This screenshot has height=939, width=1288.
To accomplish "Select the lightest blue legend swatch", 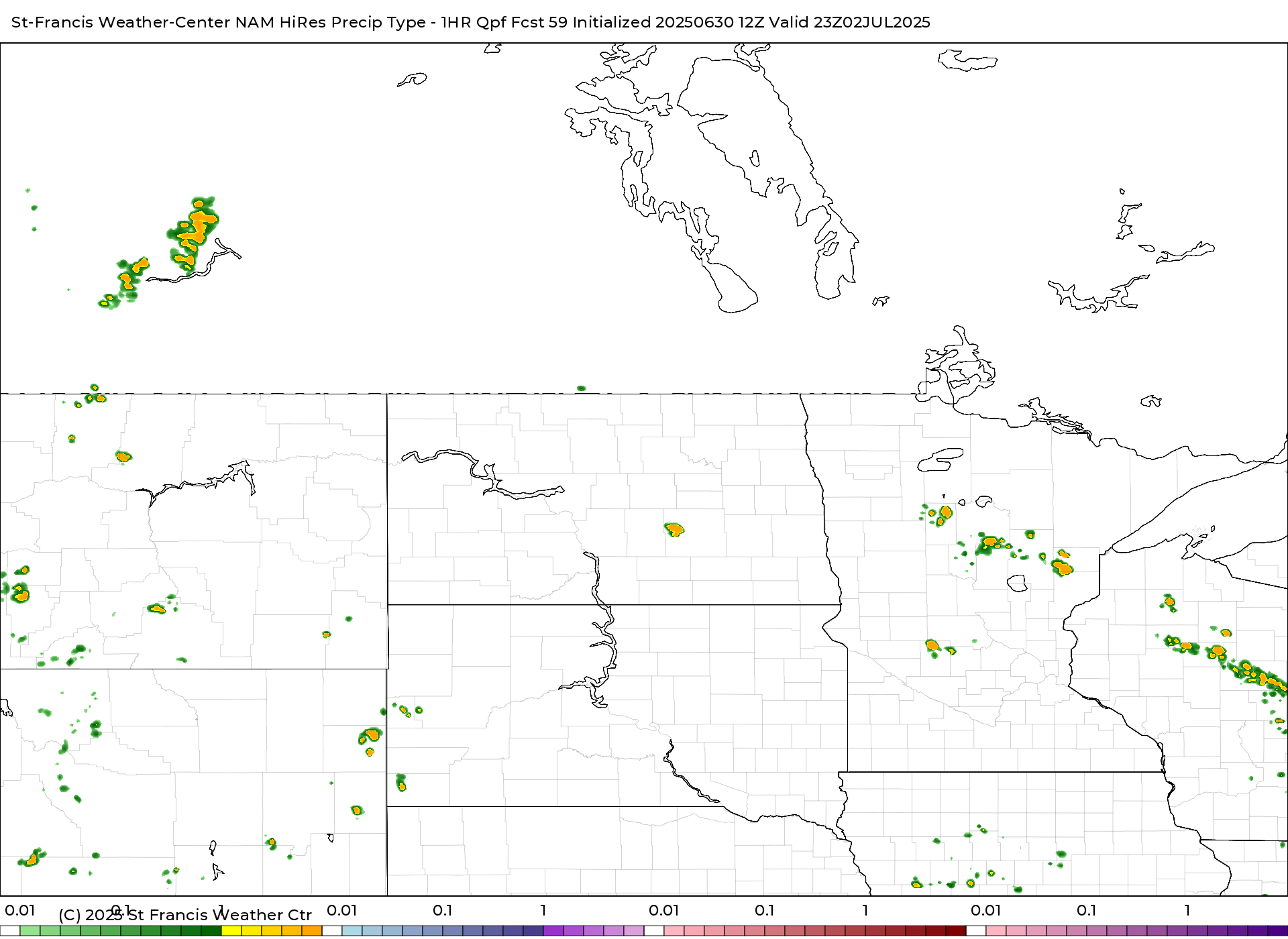I will pos(352,931).
